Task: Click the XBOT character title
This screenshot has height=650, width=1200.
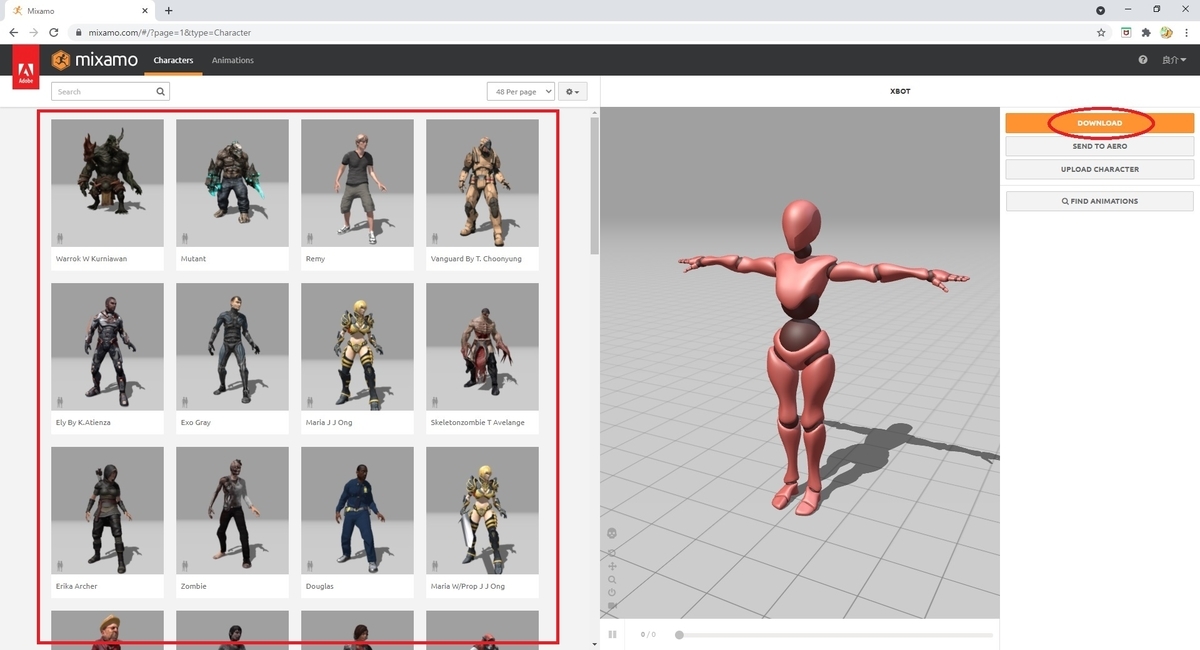Action: (x=901, y=91)
